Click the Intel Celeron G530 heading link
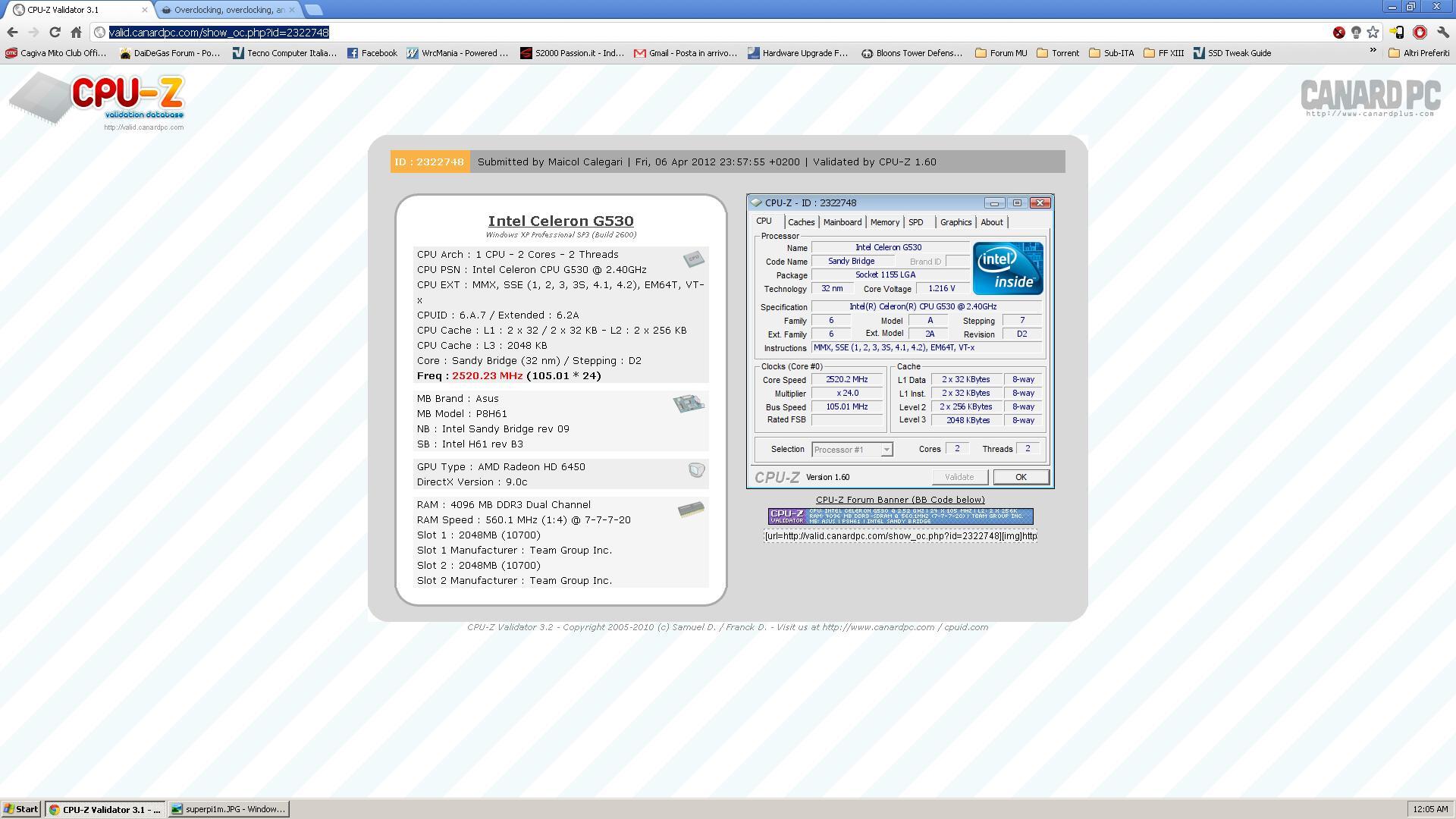Viewport: 1456px width, 819px height. pos(560,221)
